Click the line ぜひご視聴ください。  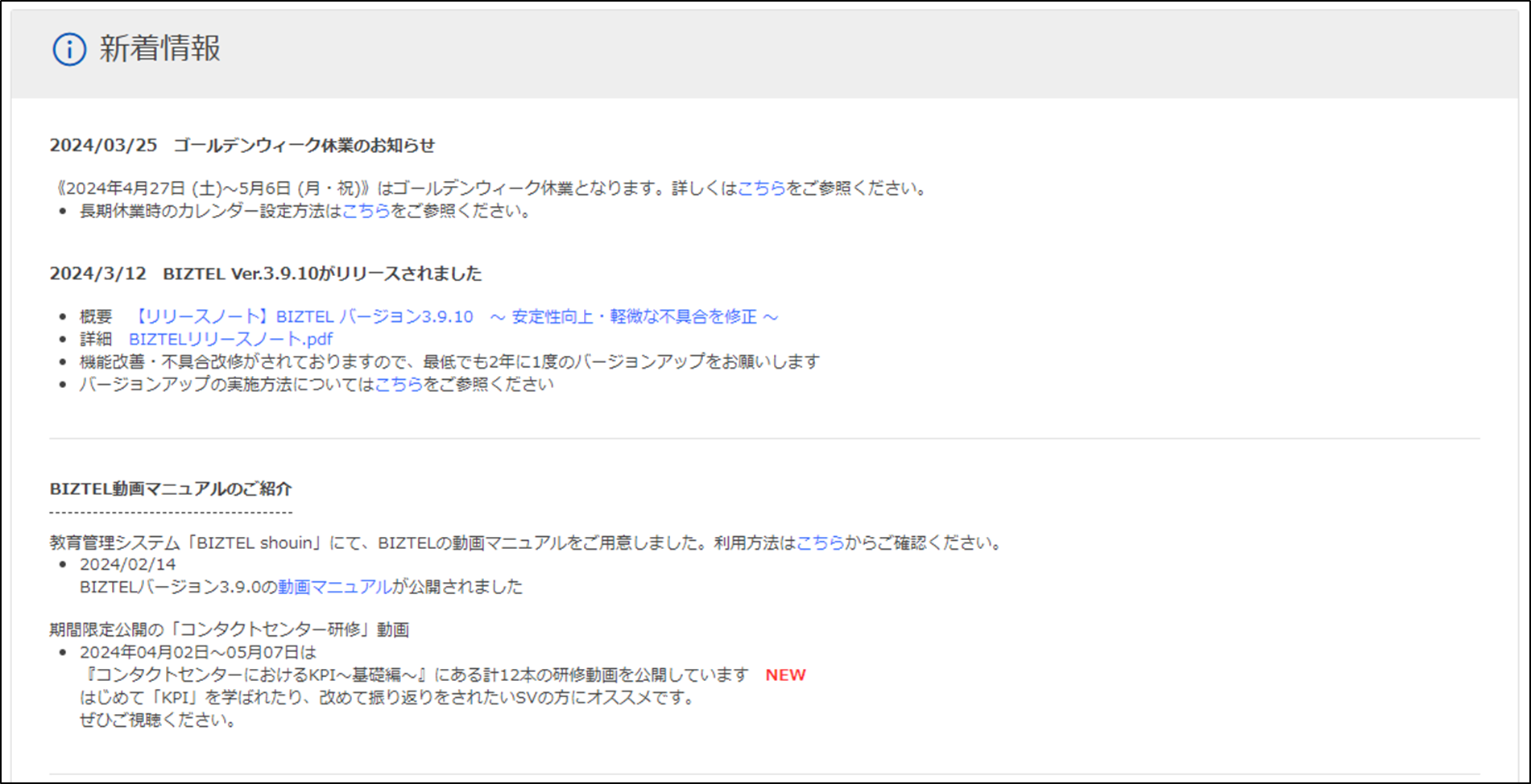click(159, 720)
